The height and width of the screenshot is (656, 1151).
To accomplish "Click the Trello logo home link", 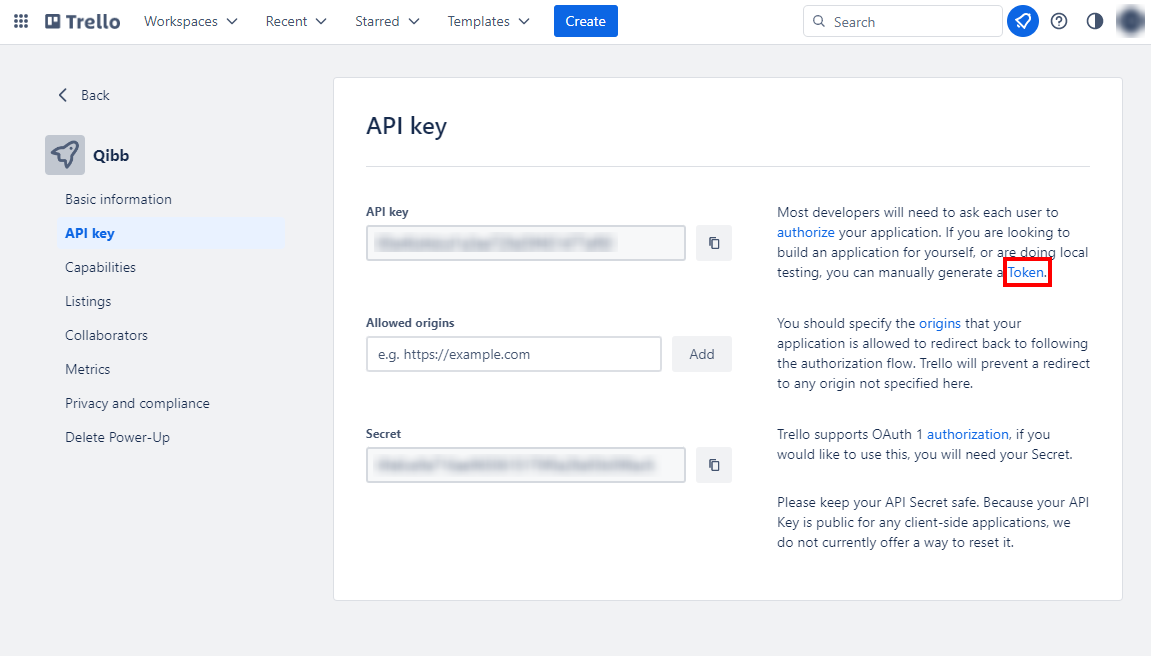I will click(x=83, y=21).
